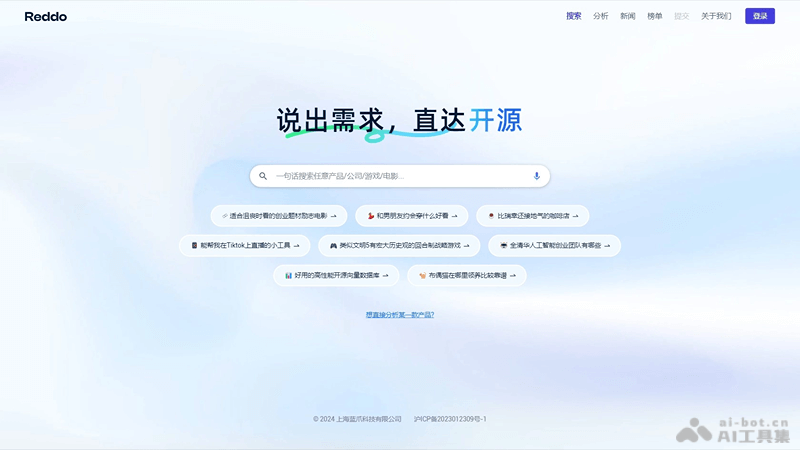The image size is (800, 450).
Task: Open the 关于我们 page
Action: point(716,16)
